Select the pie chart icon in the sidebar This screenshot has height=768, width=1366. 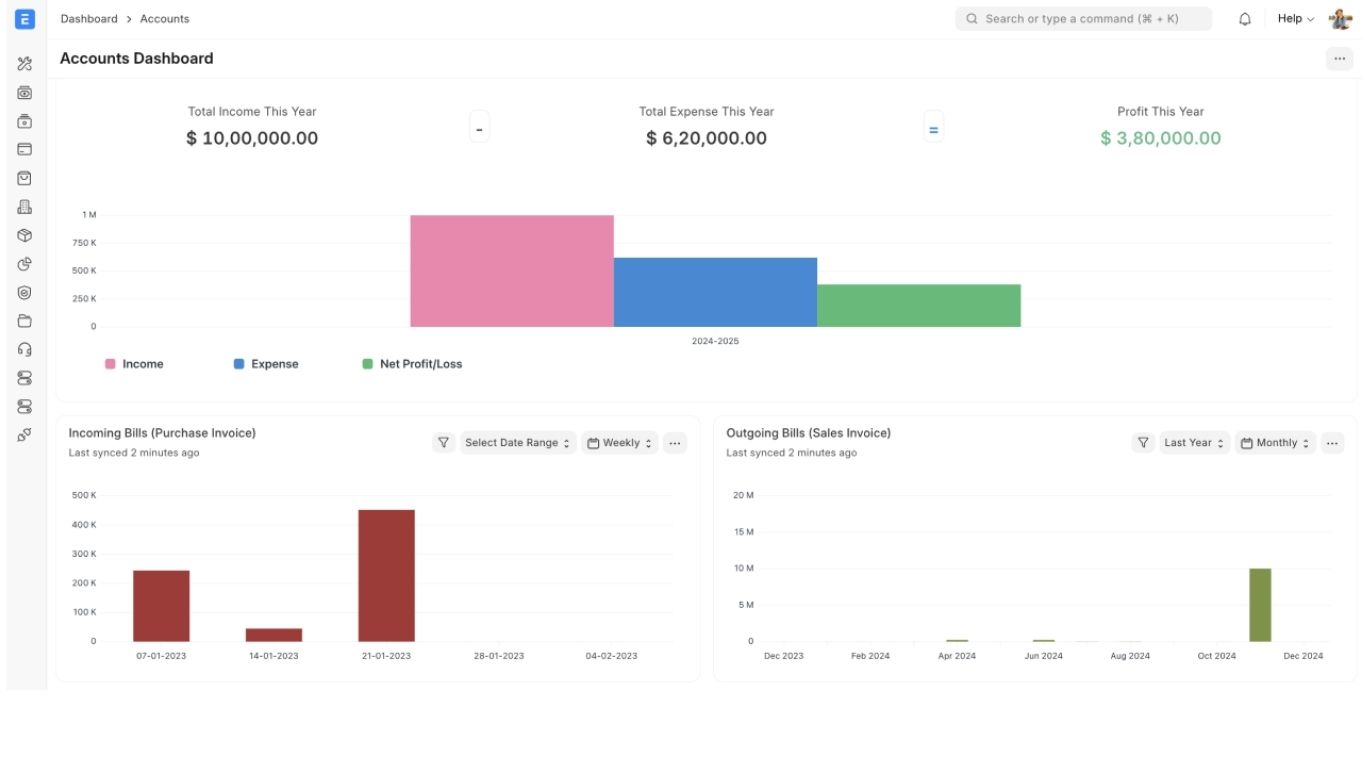click(24, 263)
